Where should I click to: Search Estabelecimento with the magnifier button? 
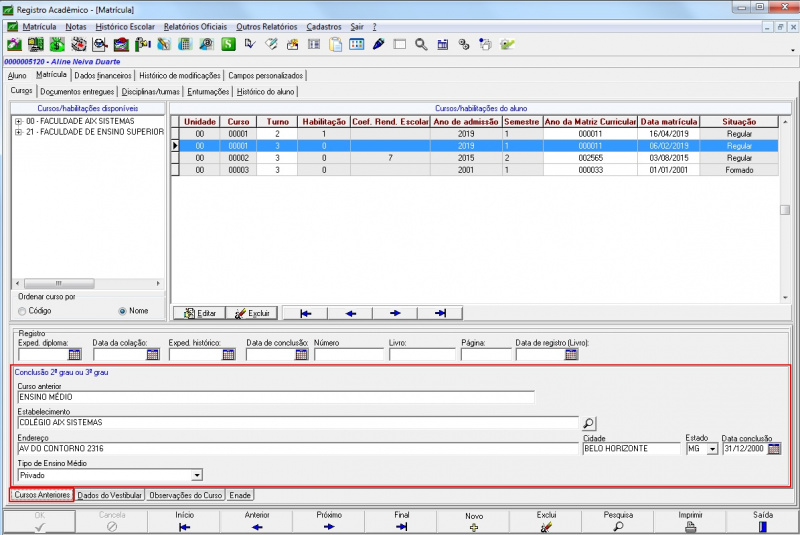(x=589, y=423)
